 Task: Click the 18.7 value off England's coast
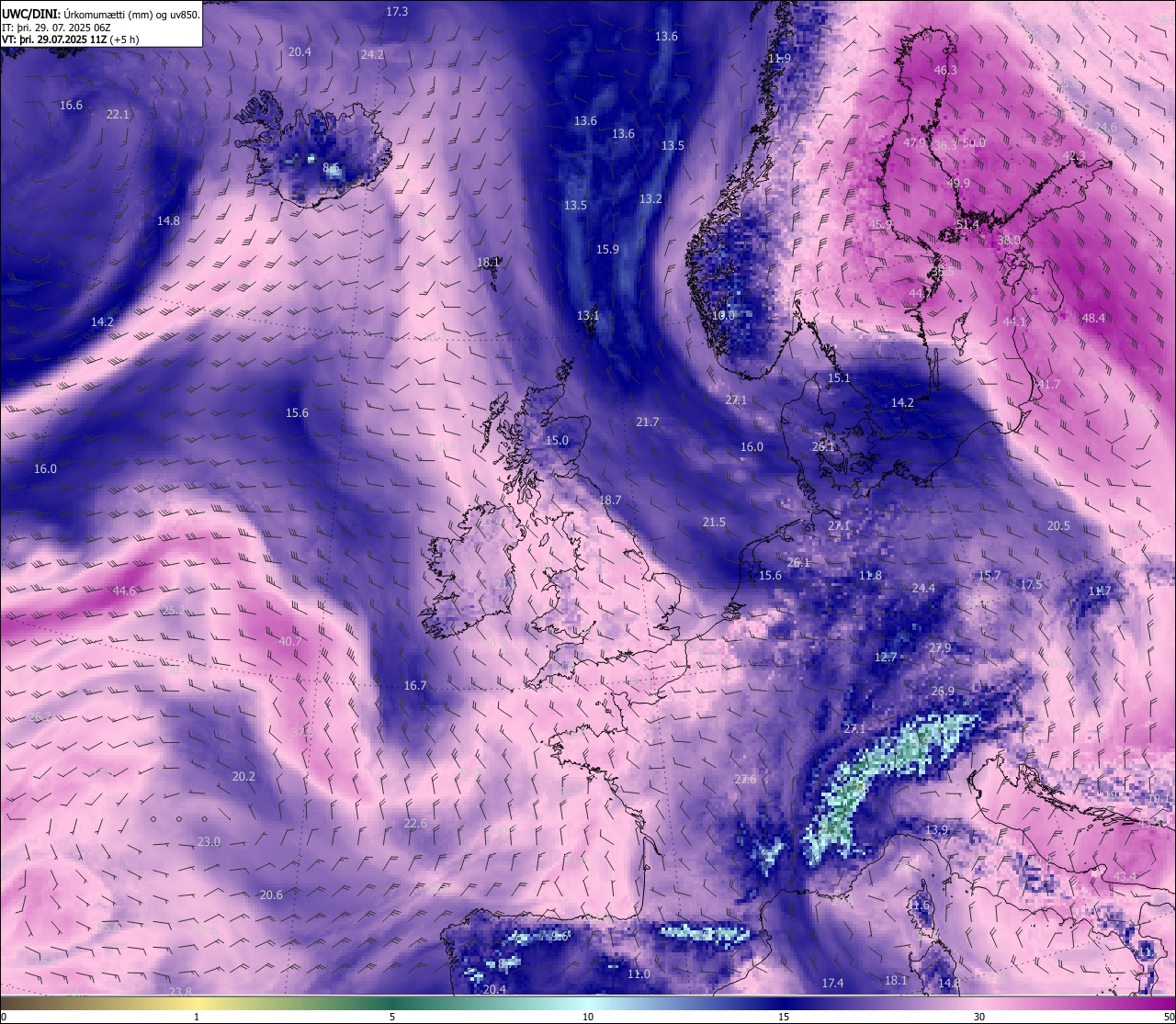[610, 500]
